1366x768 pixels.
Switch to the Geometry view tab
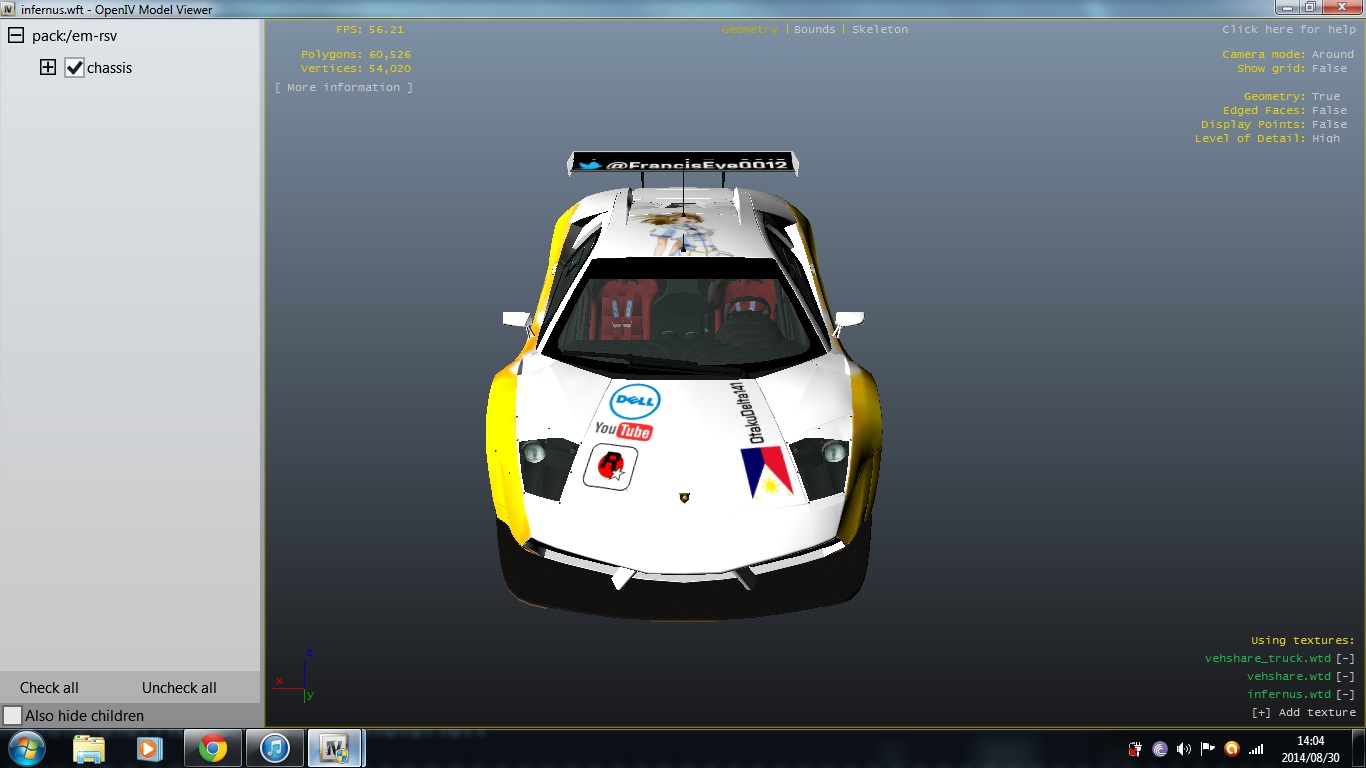click(749, 29)
